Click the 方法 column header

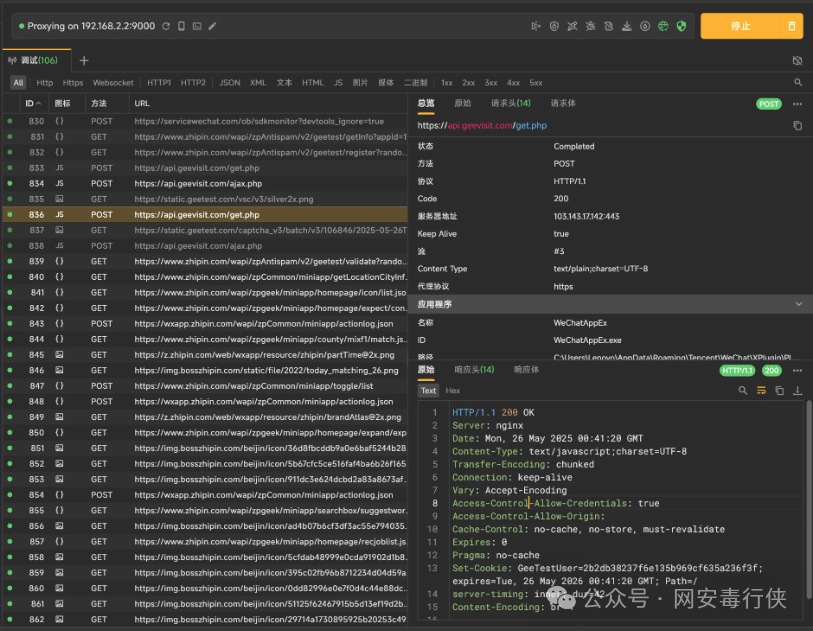(x=99, y=103)
